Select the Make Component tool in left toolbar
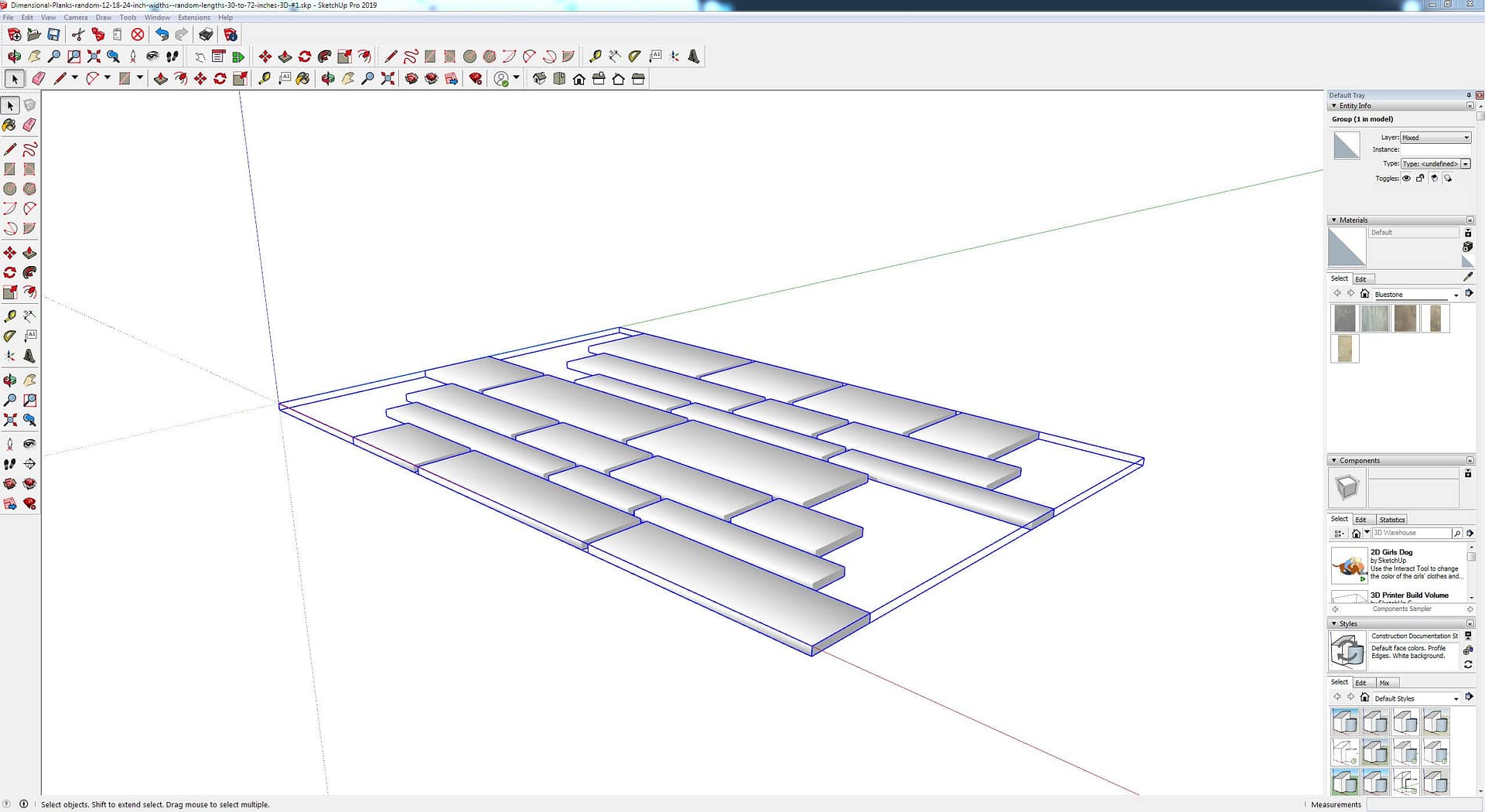 point(29,105)
